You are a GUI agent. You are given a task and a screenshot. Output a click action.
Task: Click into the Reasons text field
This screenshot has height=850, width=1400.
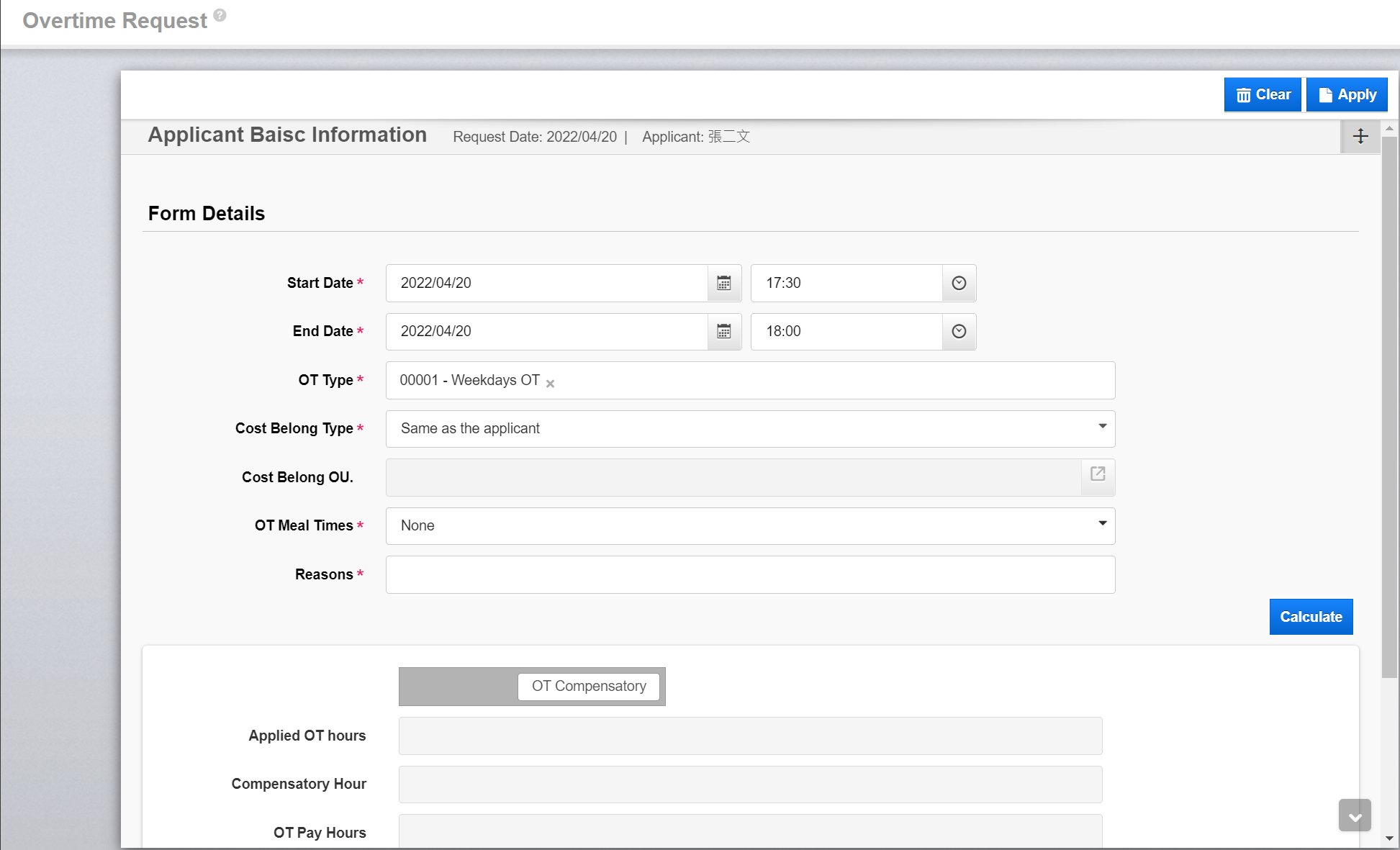pyautogui.click(x=750, y=575)
